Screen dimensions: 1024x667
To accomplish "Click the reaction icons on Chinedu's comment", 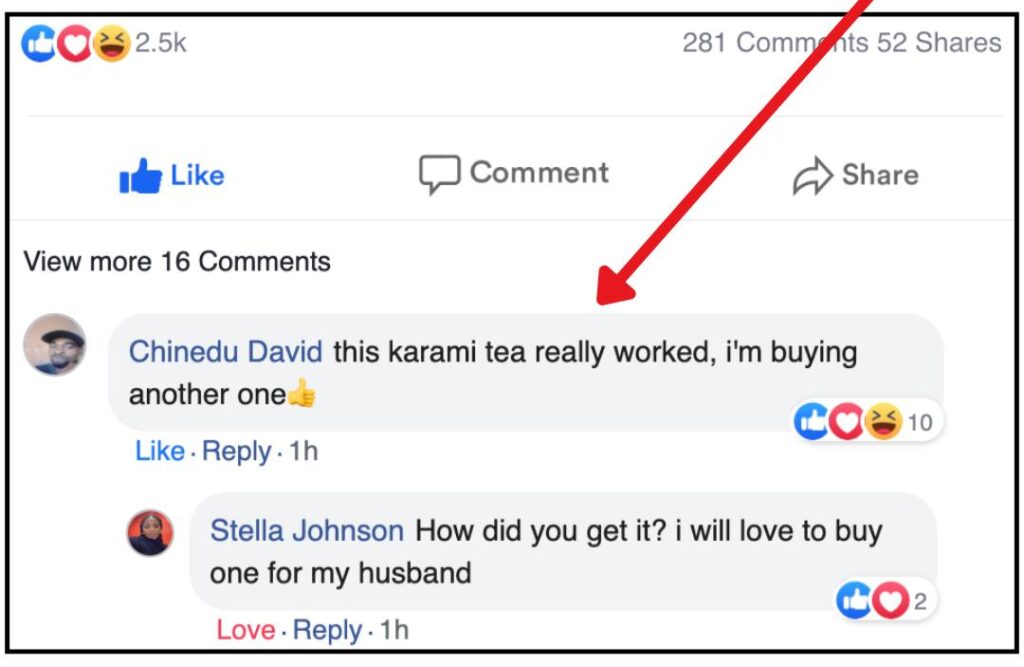I will [848, 422].
